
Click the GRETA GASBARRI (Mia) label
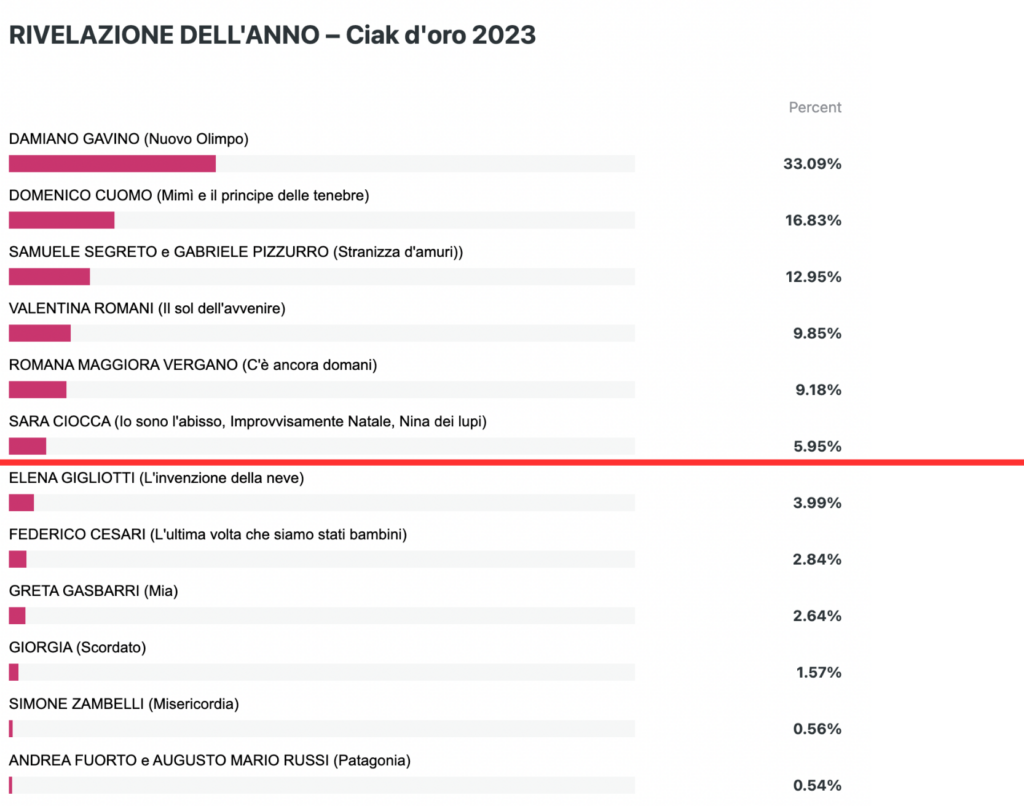[93, 591]
